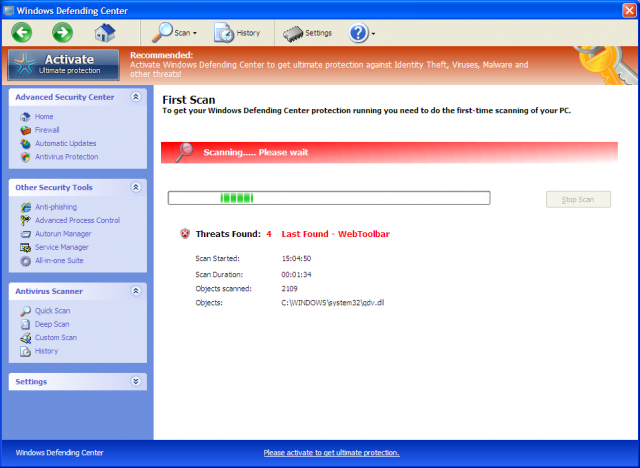
Task: Click the scanning magnifier in red banner
Action: coord(184,152)
